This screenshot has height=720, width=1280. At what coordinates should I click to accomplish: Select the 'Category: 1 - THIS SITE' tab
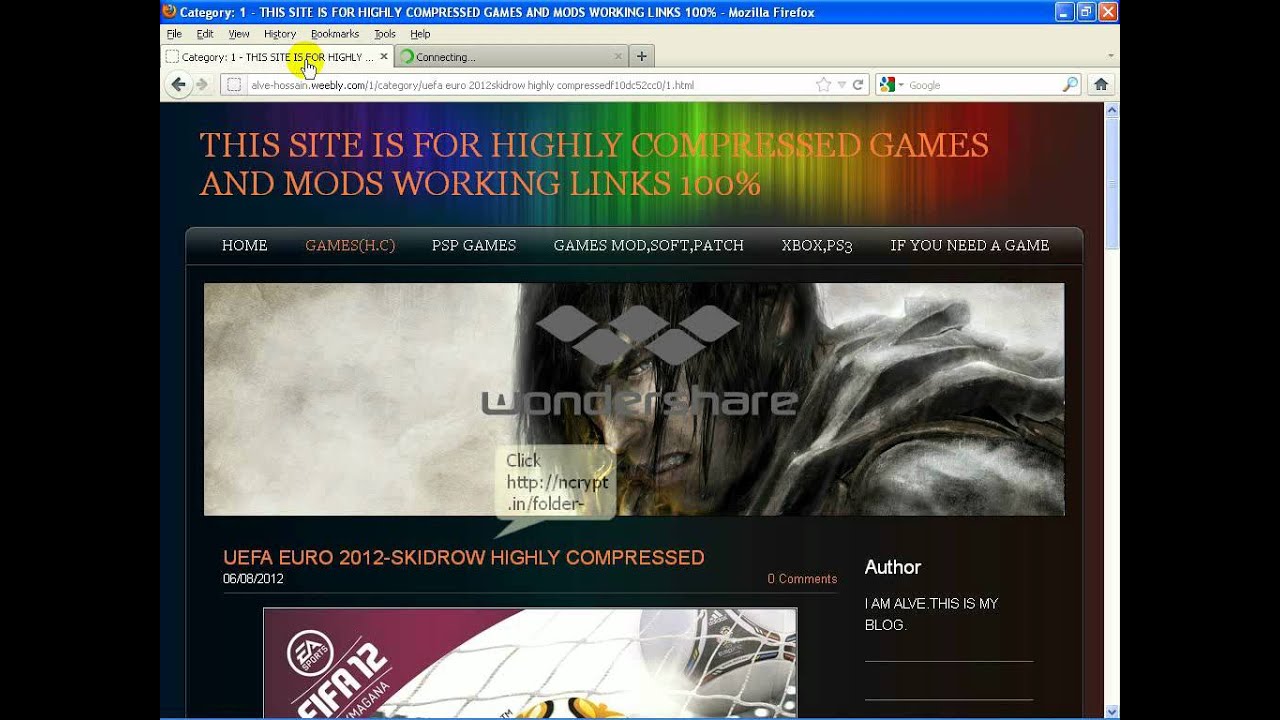[x=277, y=57]
